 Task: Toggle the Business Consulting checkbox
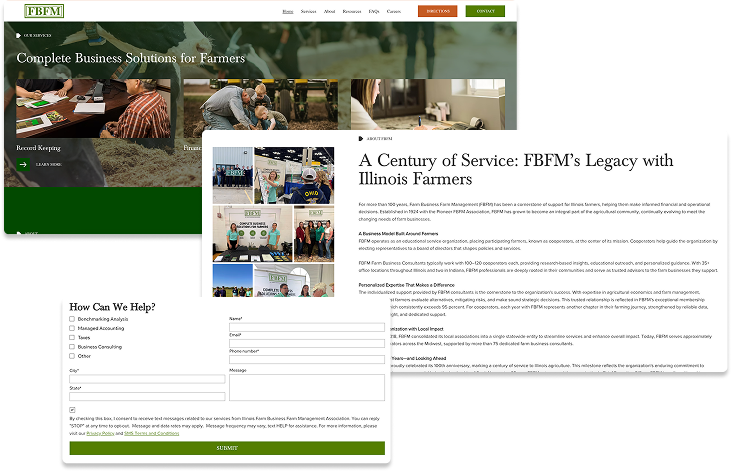[72, 346]
